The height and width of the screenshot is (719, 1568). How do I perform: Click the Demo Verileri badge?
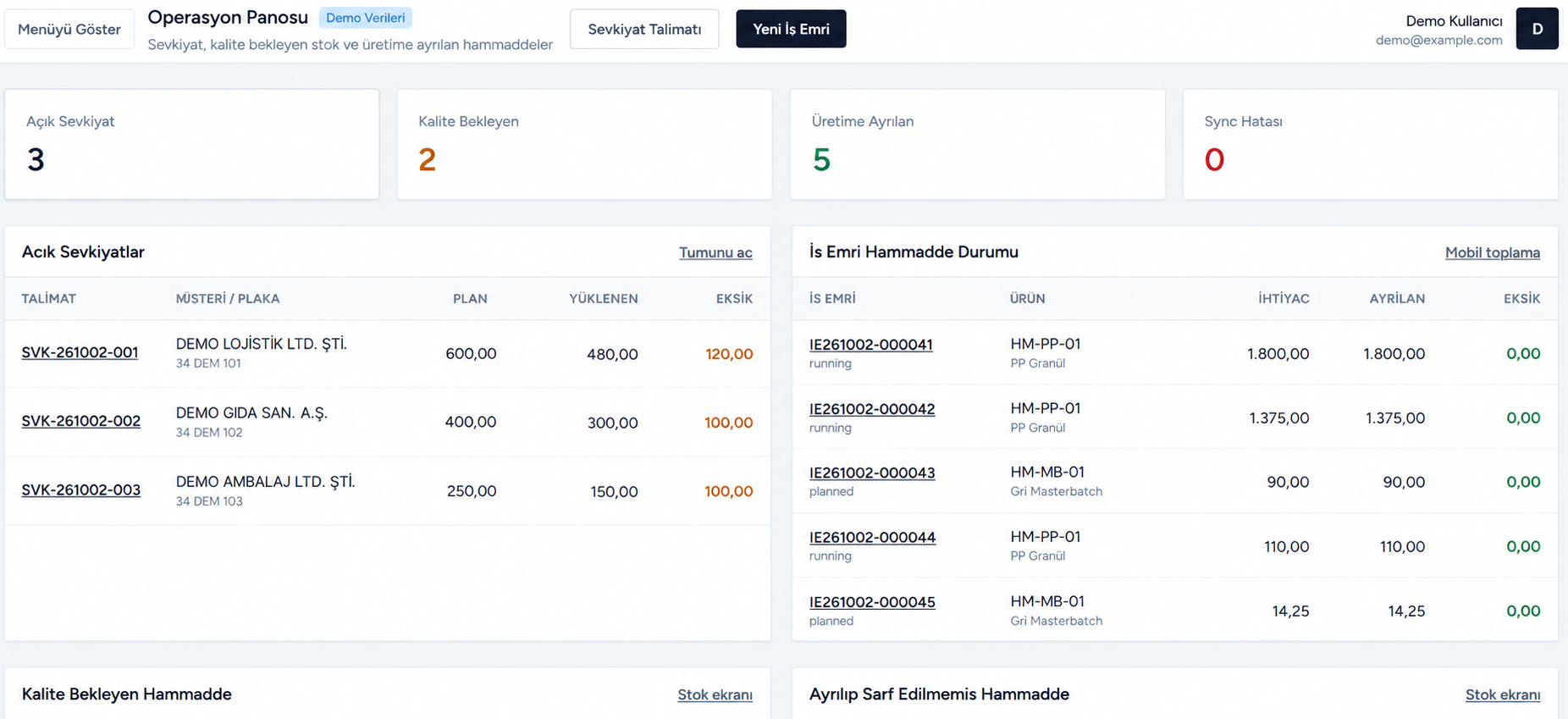click(366, 18)
